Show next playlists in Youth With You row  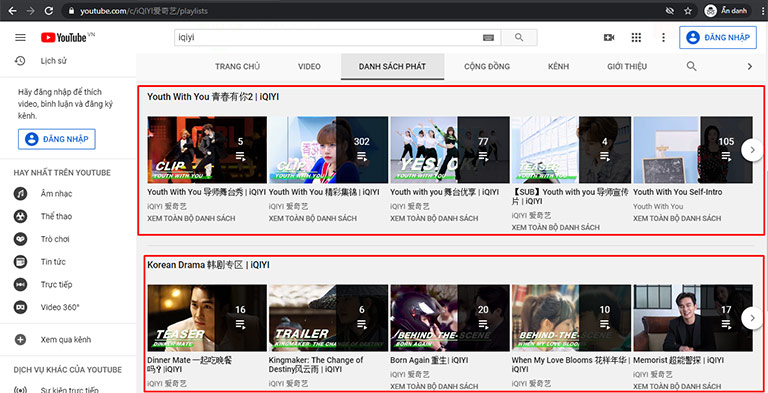(752, 150)
